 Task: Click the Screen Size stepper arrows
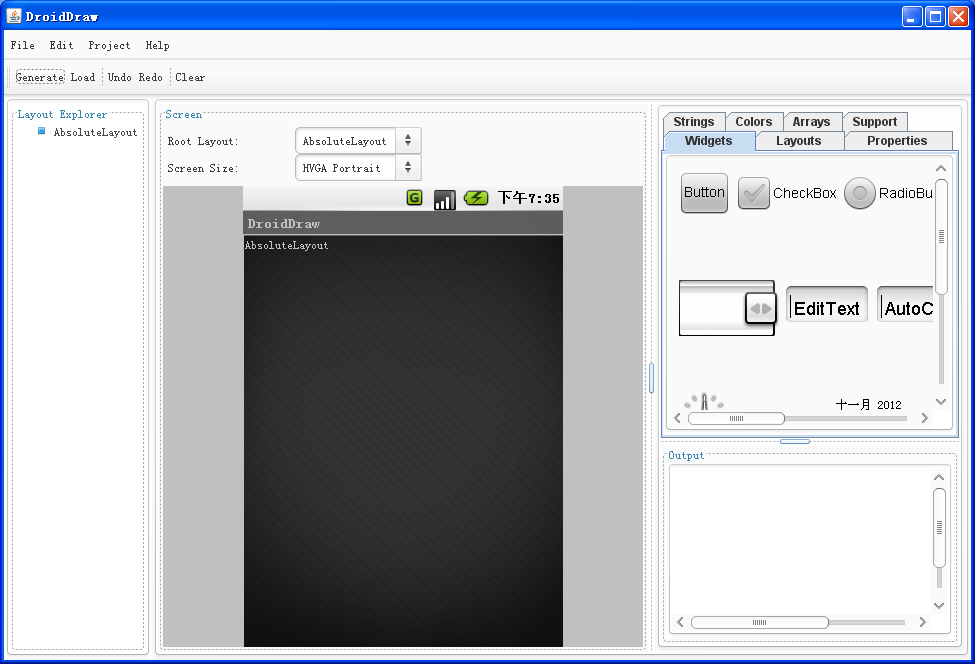(x=408, y=167)
